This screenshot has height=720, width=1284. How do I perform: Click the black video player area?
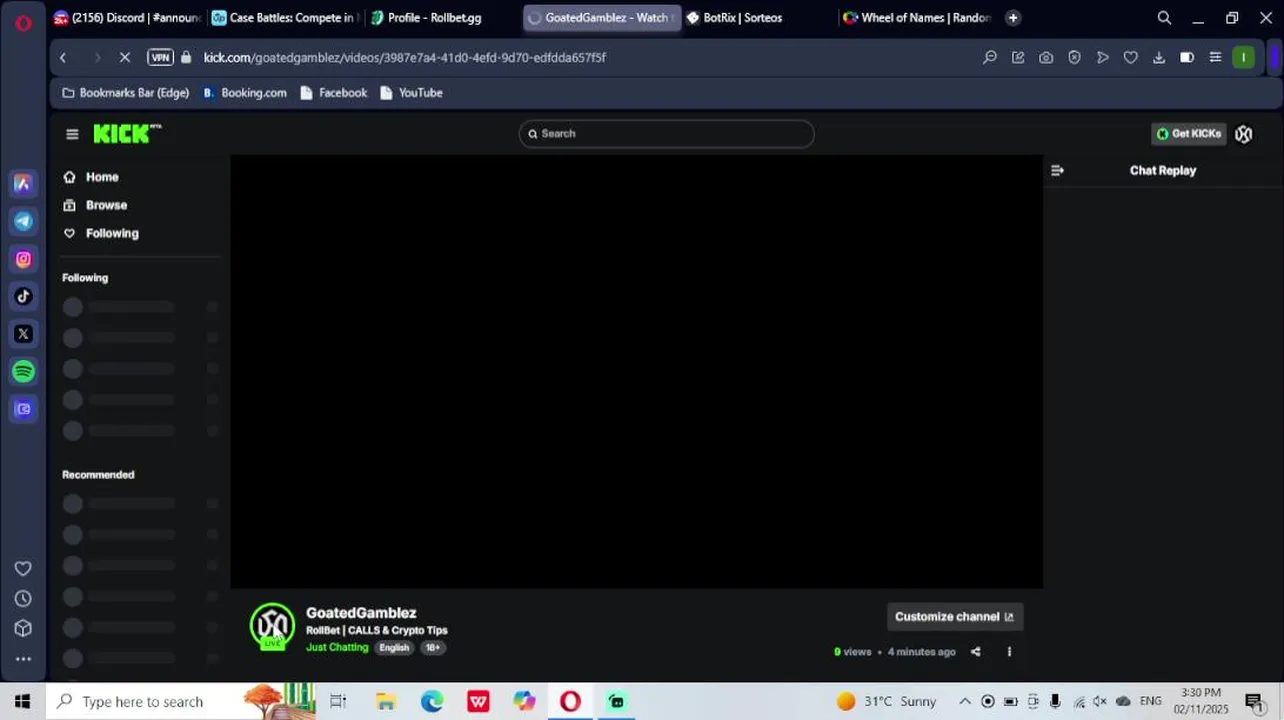pos(636,372)
